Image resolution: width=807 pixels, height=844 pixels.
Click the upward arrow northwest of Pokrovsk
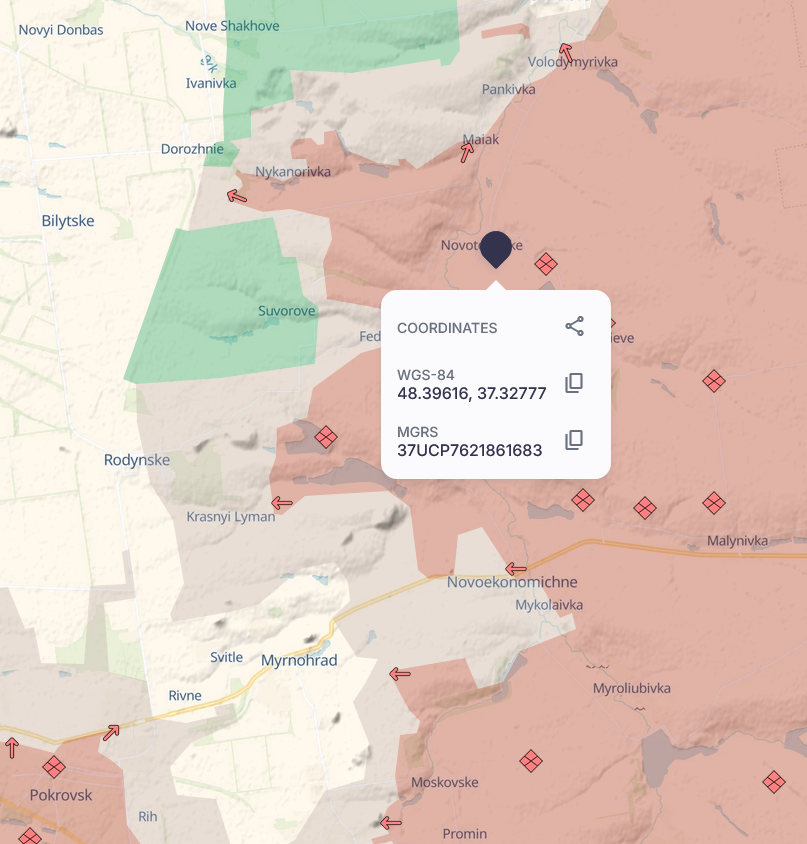[x=12, y=748]
